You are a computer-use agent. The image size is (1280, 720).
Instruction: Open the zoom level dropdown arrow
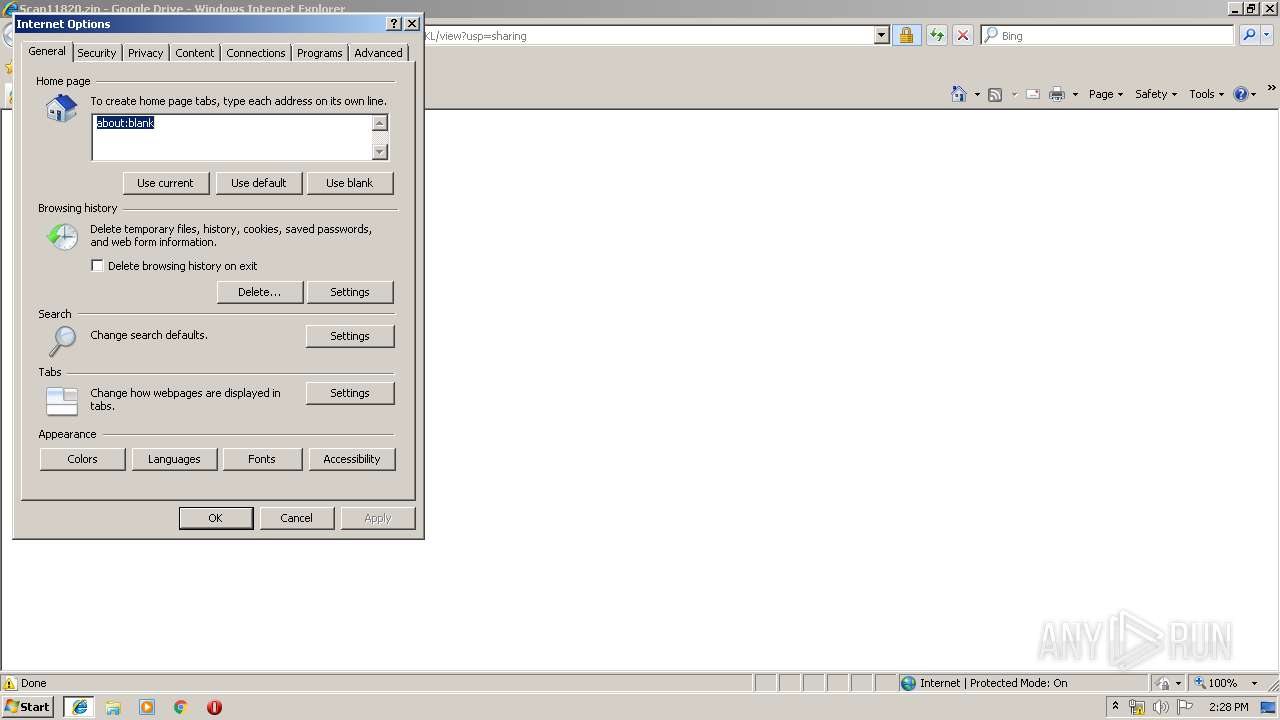click(x=1254, y=683)
